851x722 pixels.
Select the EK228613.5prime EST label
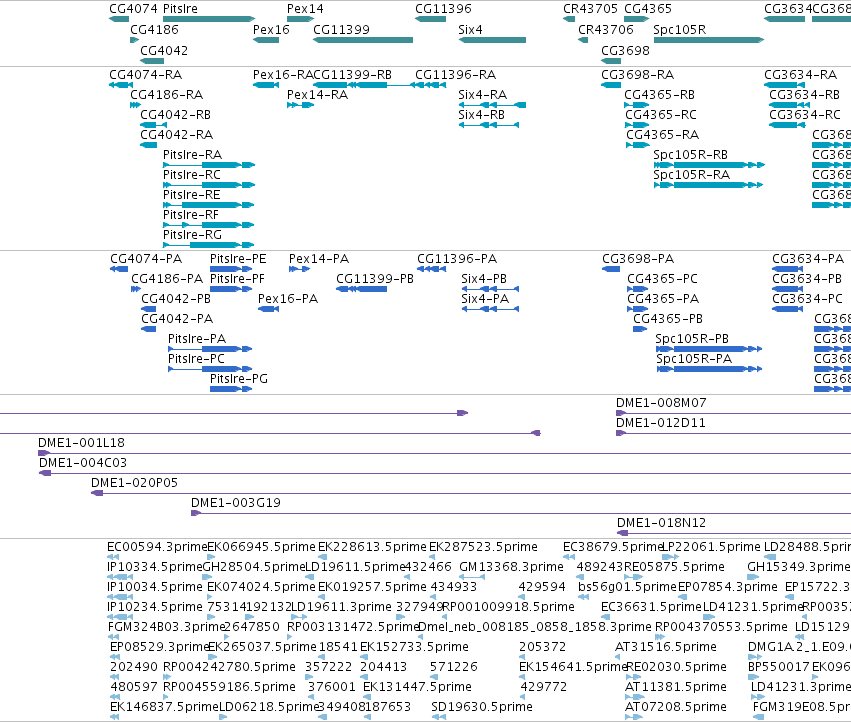372,547
